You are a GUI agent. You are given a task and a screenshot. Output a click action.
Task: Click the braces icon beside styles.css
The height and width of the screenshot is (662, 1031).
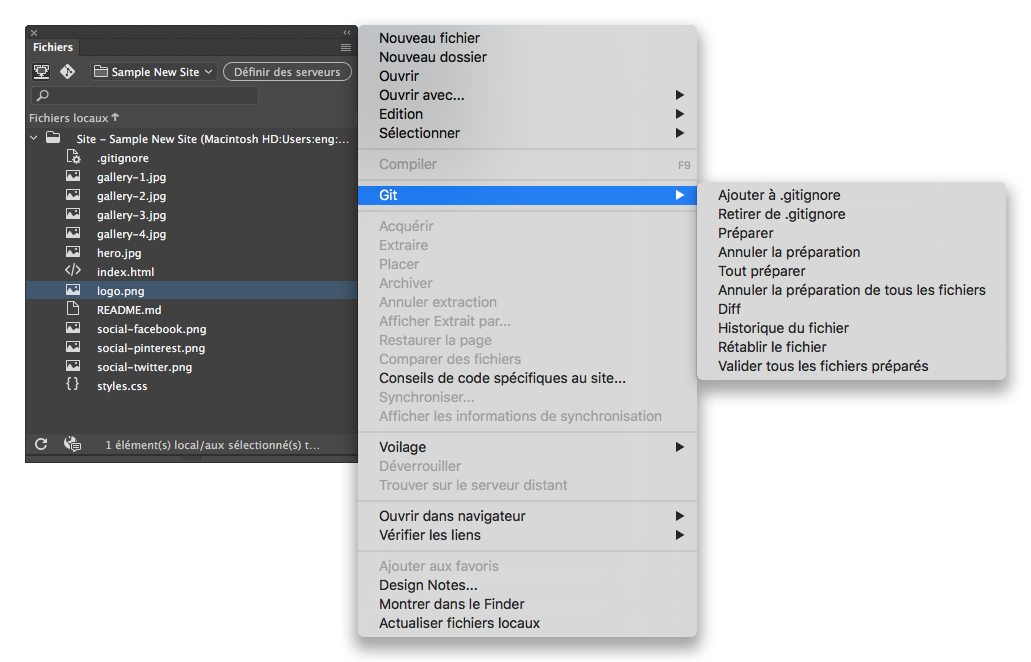tap(75, 385)
